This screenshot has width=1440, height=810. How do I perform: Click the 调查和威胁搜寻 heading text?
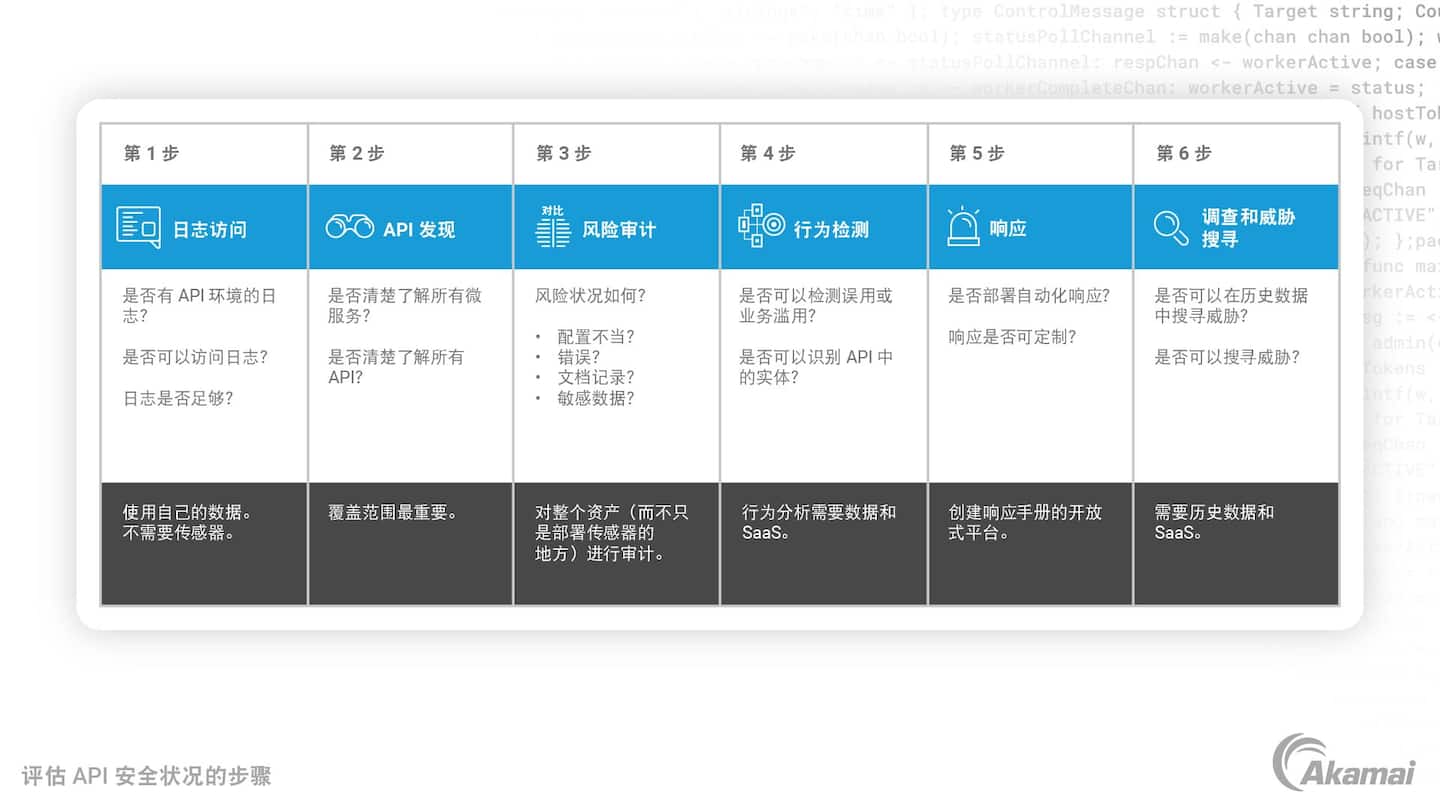(x=1248, y=228)
